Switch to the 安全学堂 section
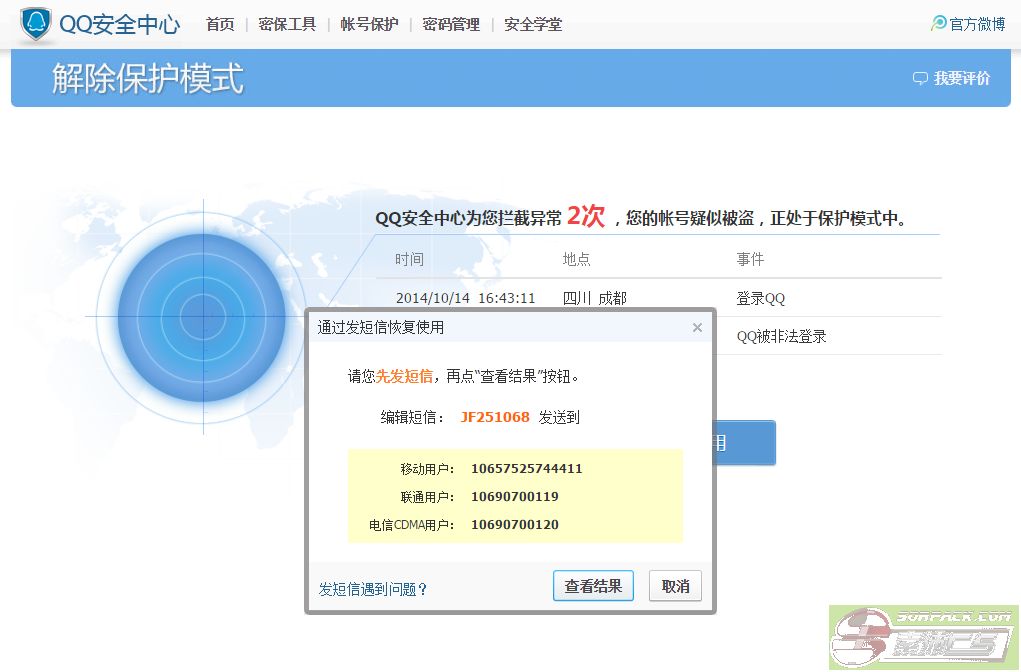1021x672 pixels. coord(533,24)
